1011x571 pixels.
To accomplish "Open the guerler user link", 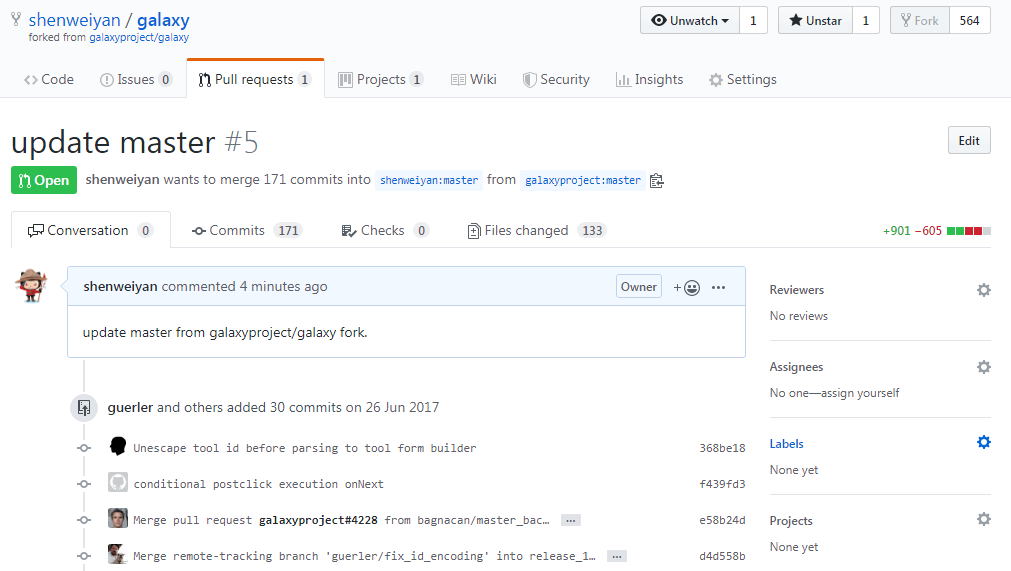I will coord(130,407).
